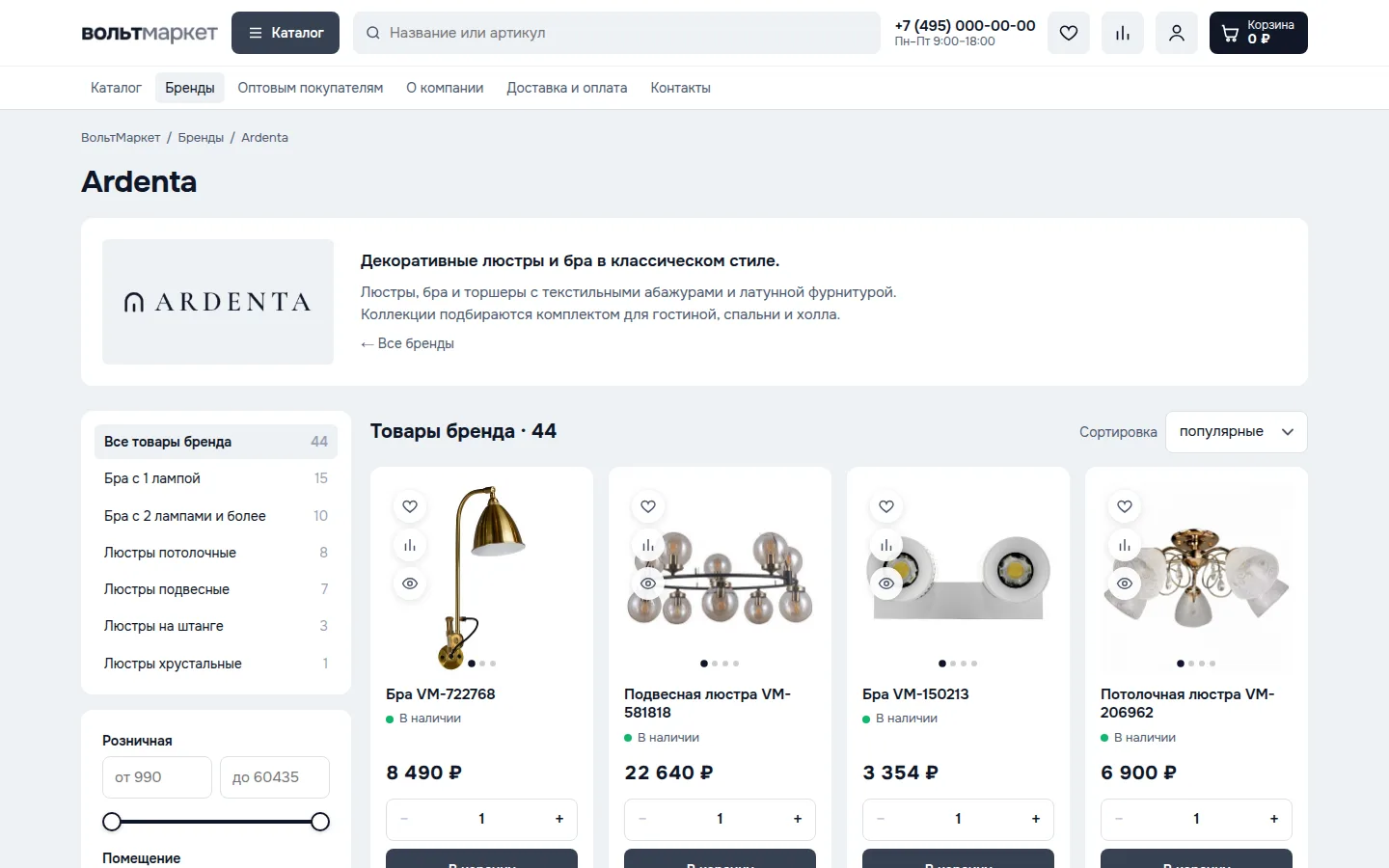Screen dimensions: 1389x868
Task: Go to О компании page
Action: click(x=445, y=88)
